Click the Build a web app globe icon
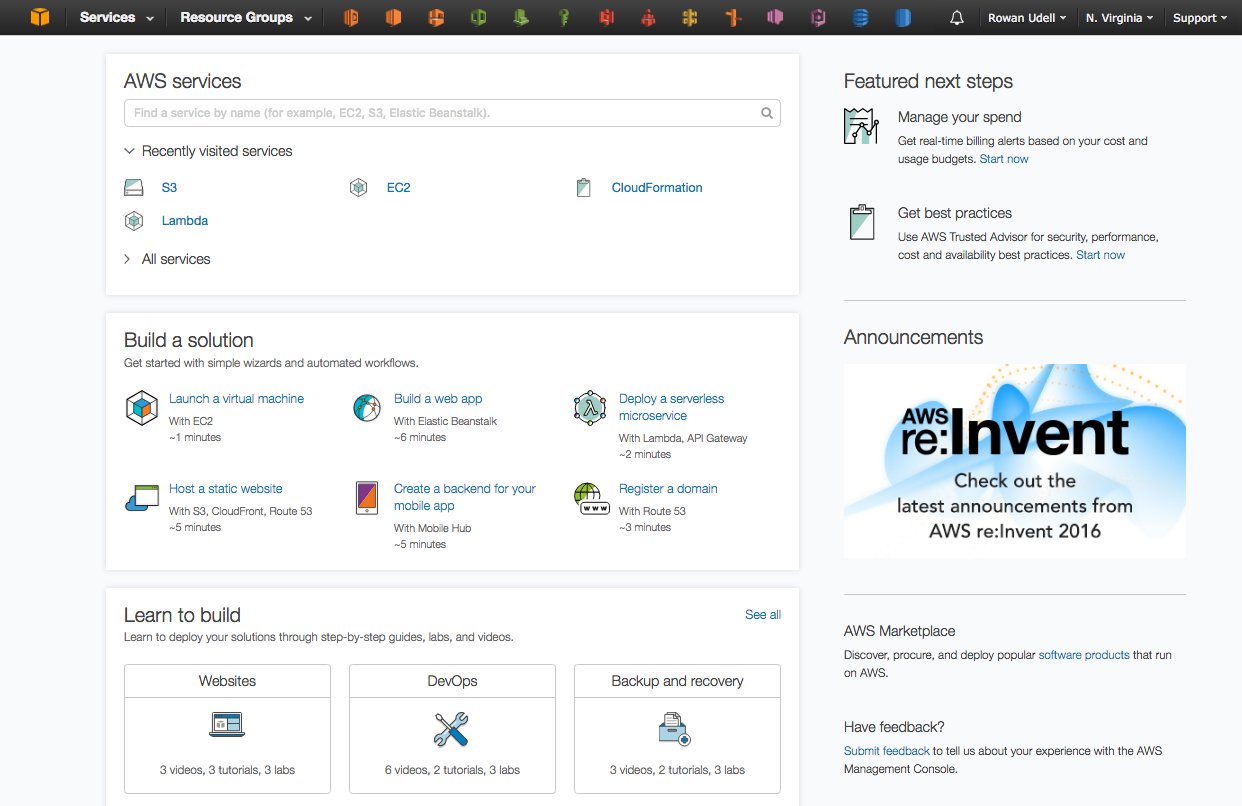 pyautogui.click(x=367, y=408)
